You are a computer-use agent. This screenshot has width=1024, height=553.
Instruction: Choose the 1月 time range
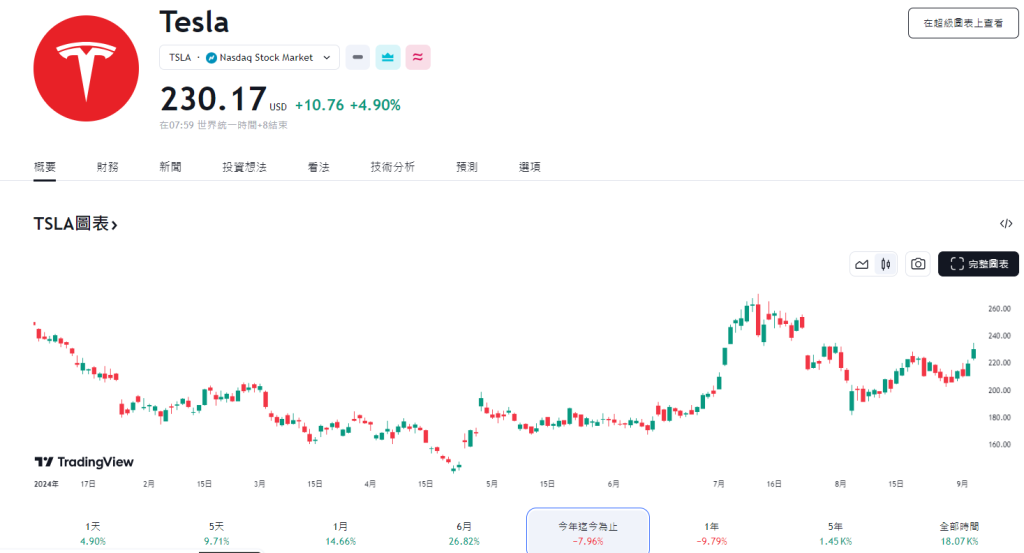[x=340, y=533]
